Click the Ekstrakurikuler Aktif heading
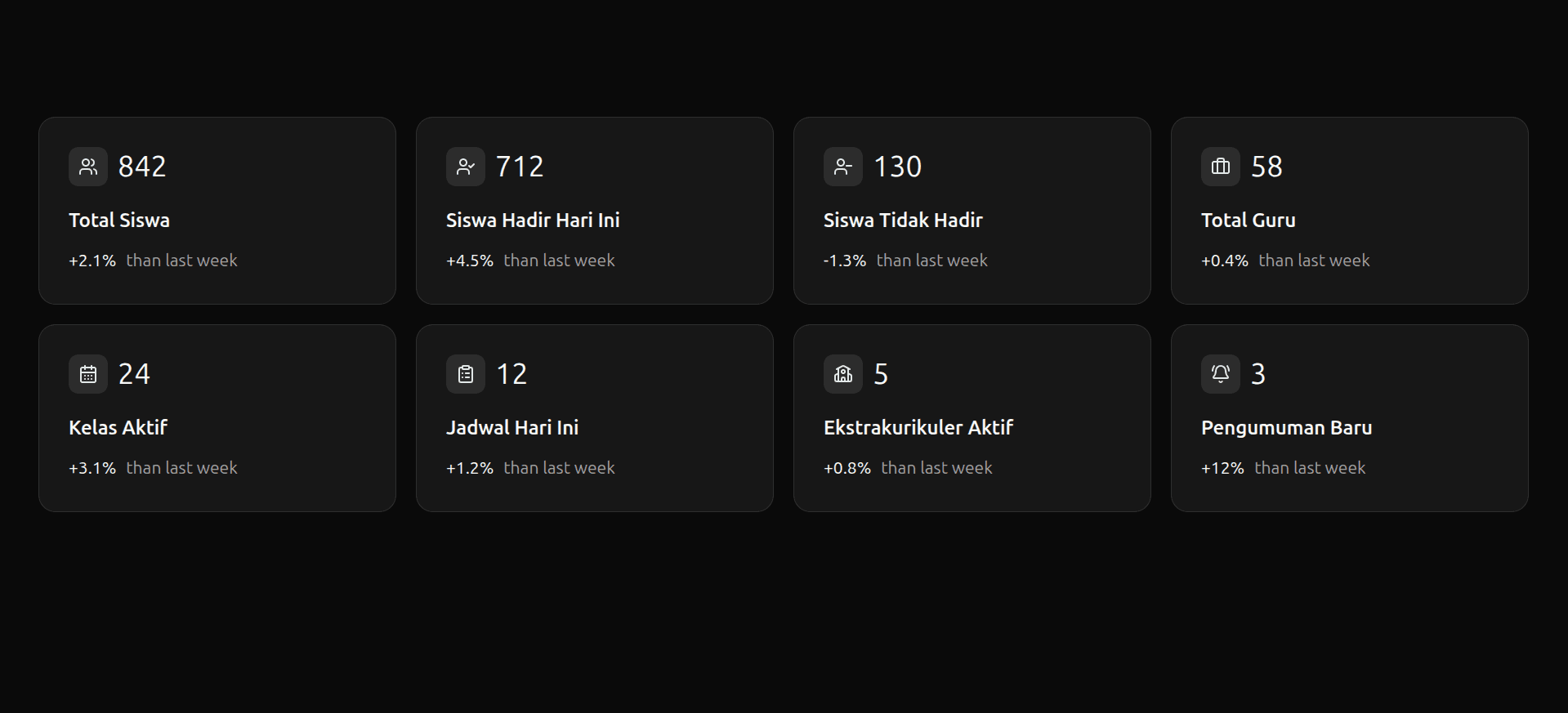The width and height of the screenshot is (1568, 713). pos(918,428)
